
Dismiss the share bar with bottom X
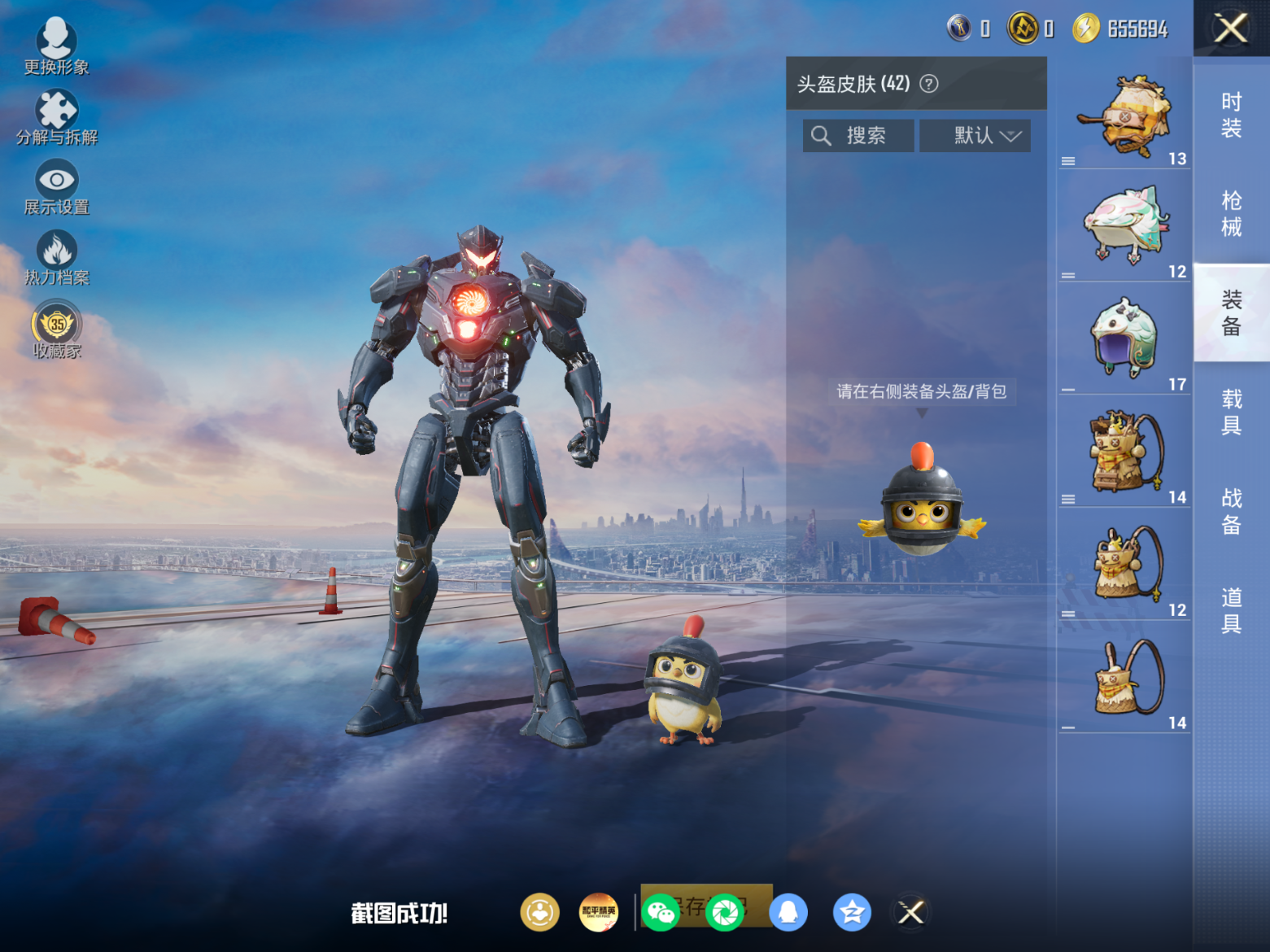(910, 912)
